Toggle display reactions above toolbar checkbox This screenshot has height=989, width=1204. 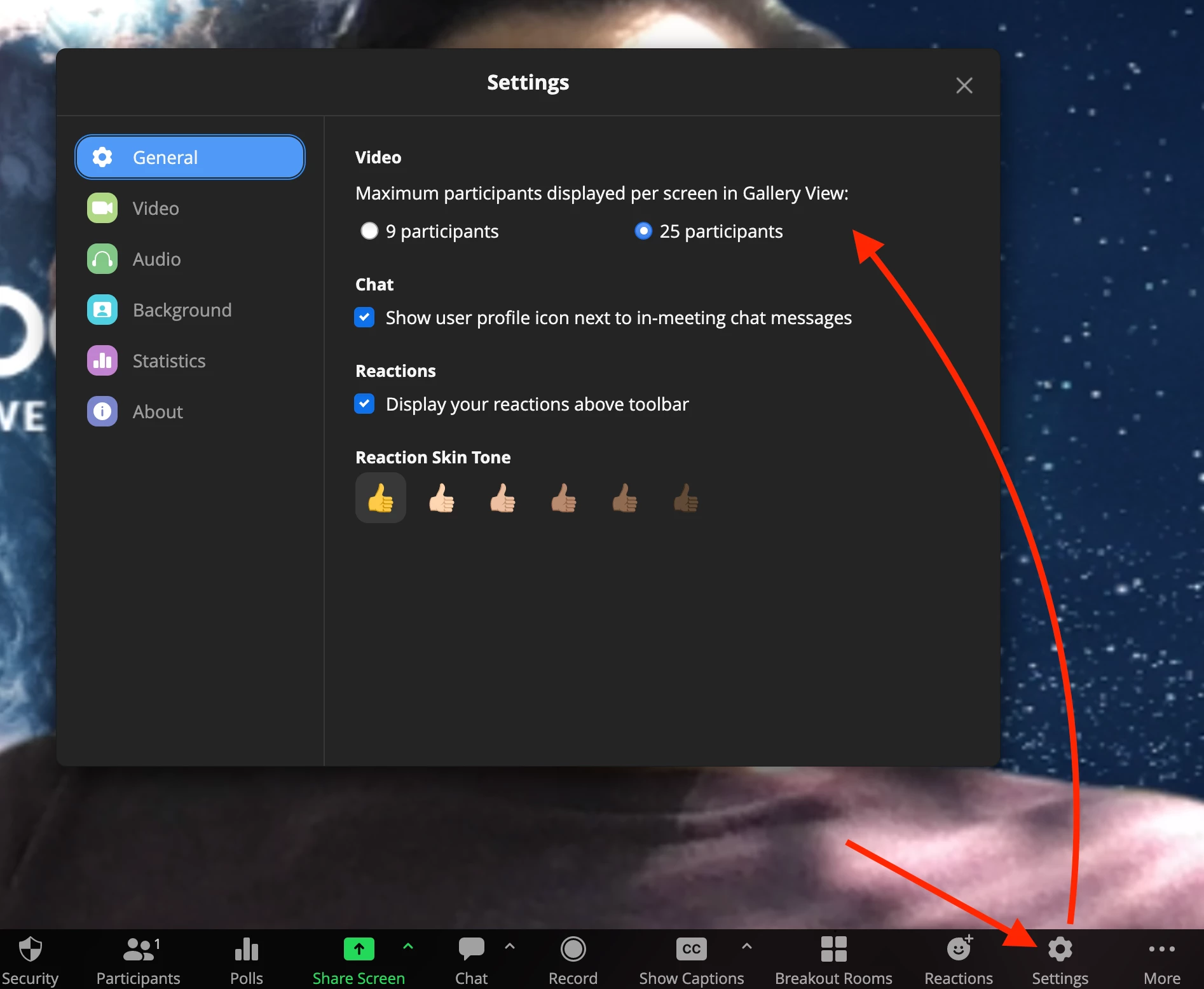(x=364, y=404)
